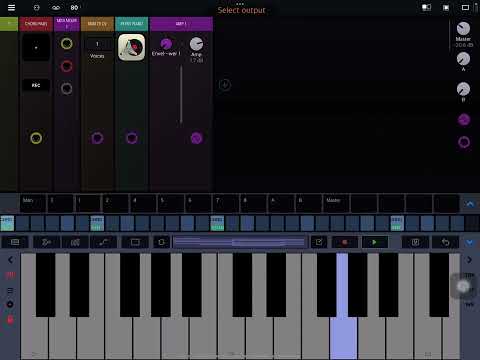Click the square icon left of tape icon
This screenshot has width=480, height=360.
point(37,7)
